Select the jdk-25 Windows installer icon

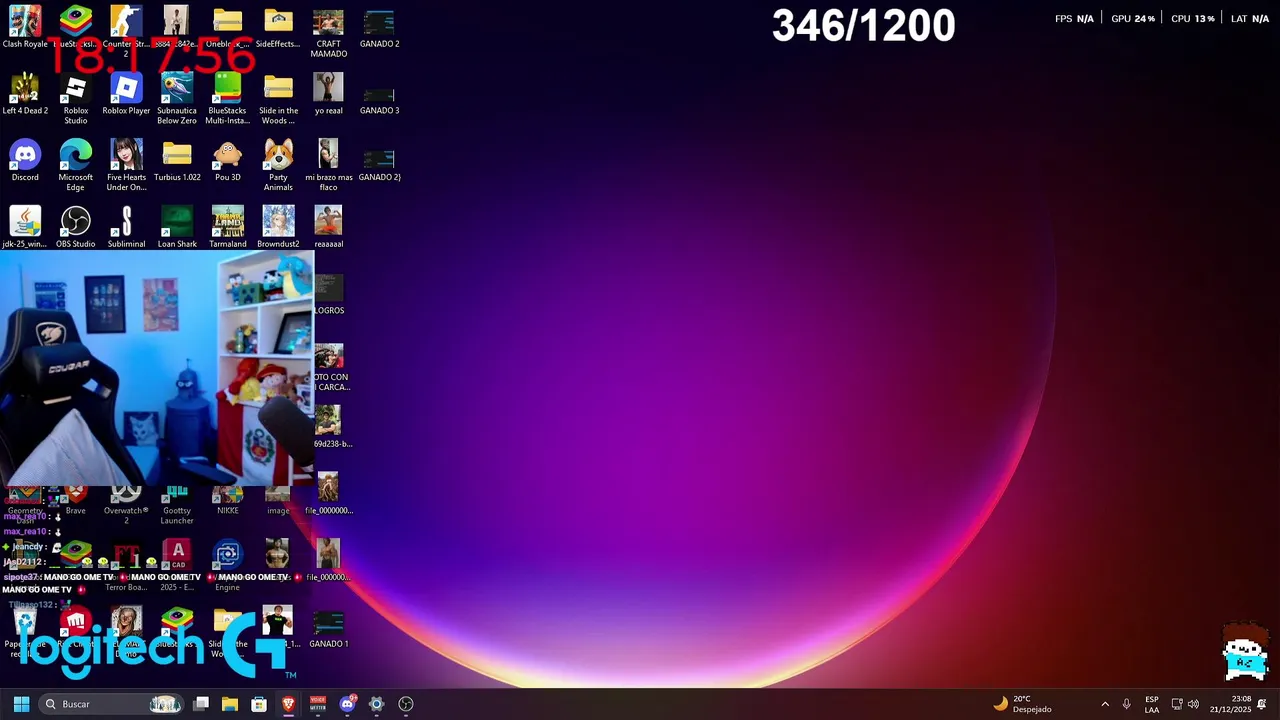point(25,227)
